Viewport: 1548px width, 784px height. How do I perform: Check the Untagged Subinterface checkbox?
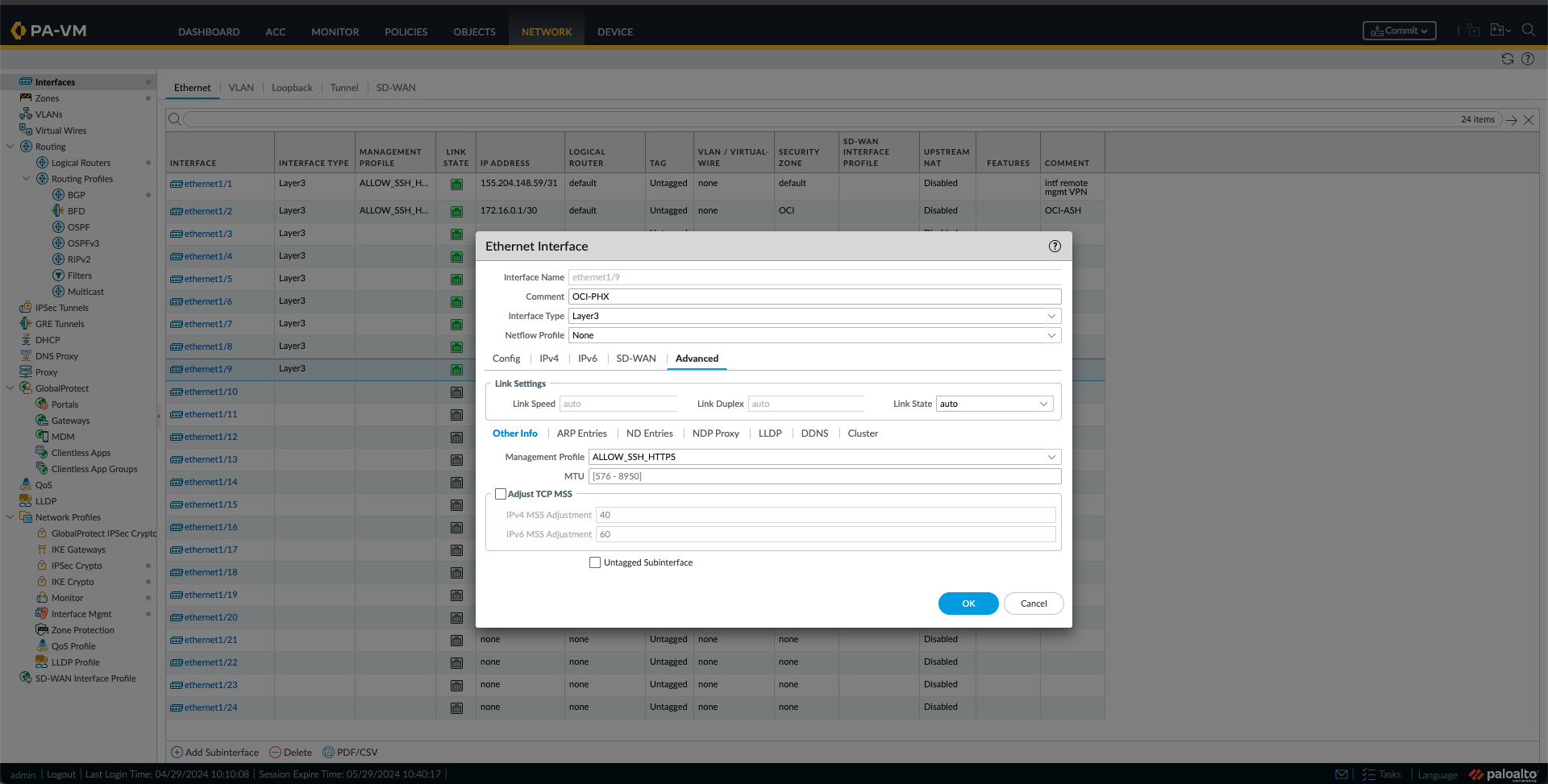(595, 562)
